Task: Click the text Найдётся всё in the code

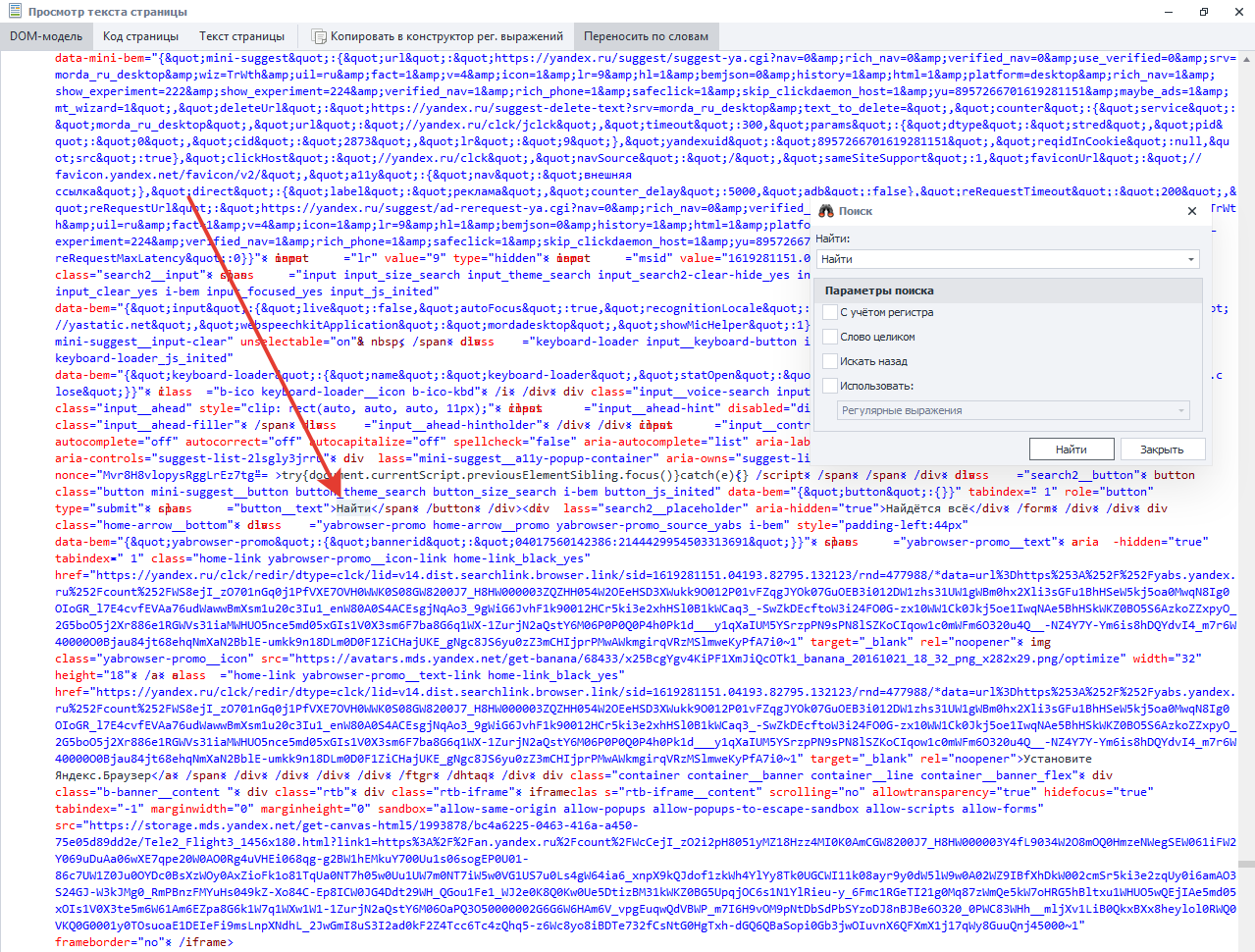Action: click(926, 508)
